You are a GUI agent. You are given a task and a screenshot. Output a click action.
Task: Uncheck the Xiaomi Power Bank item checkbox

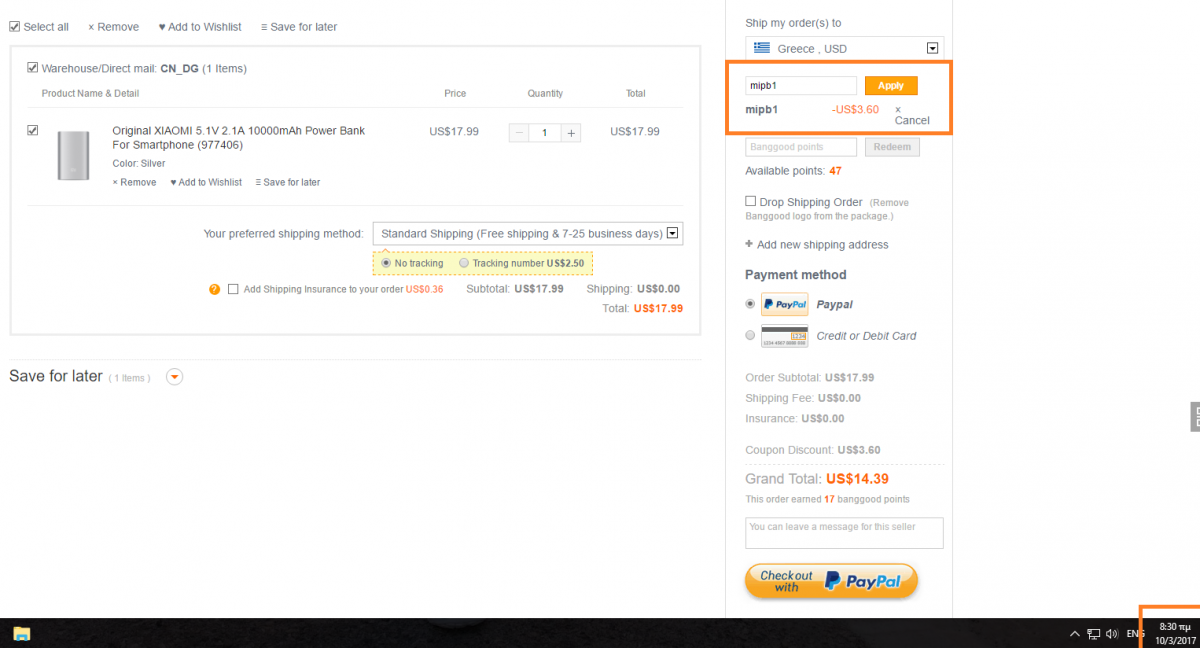[x=33, y=130]
